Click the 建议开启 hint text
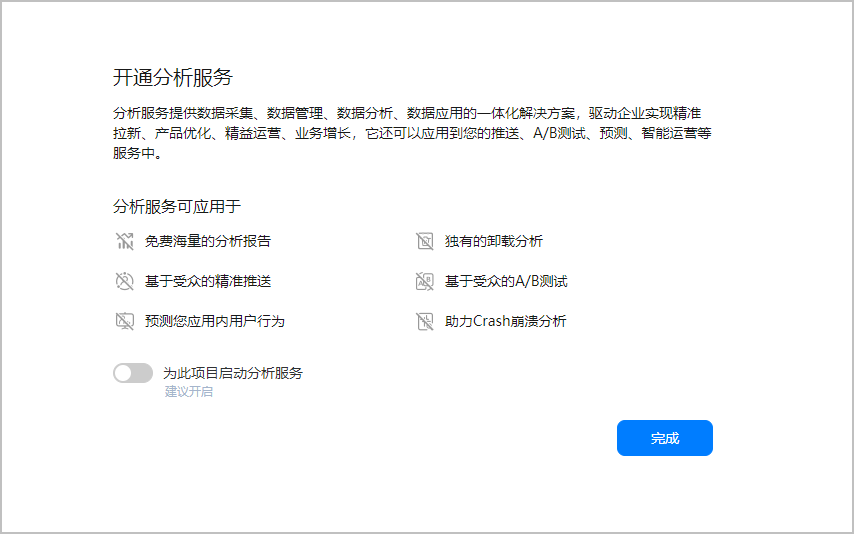The image size is (854, 534). (x=189, y=392)
